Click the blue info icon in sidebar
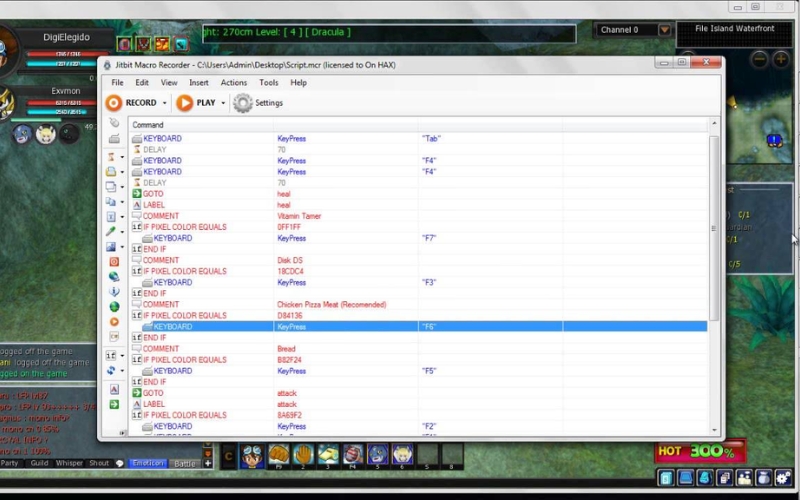Image resolution: width=800 pixels, height=500 pixels. tap(114, 291)
